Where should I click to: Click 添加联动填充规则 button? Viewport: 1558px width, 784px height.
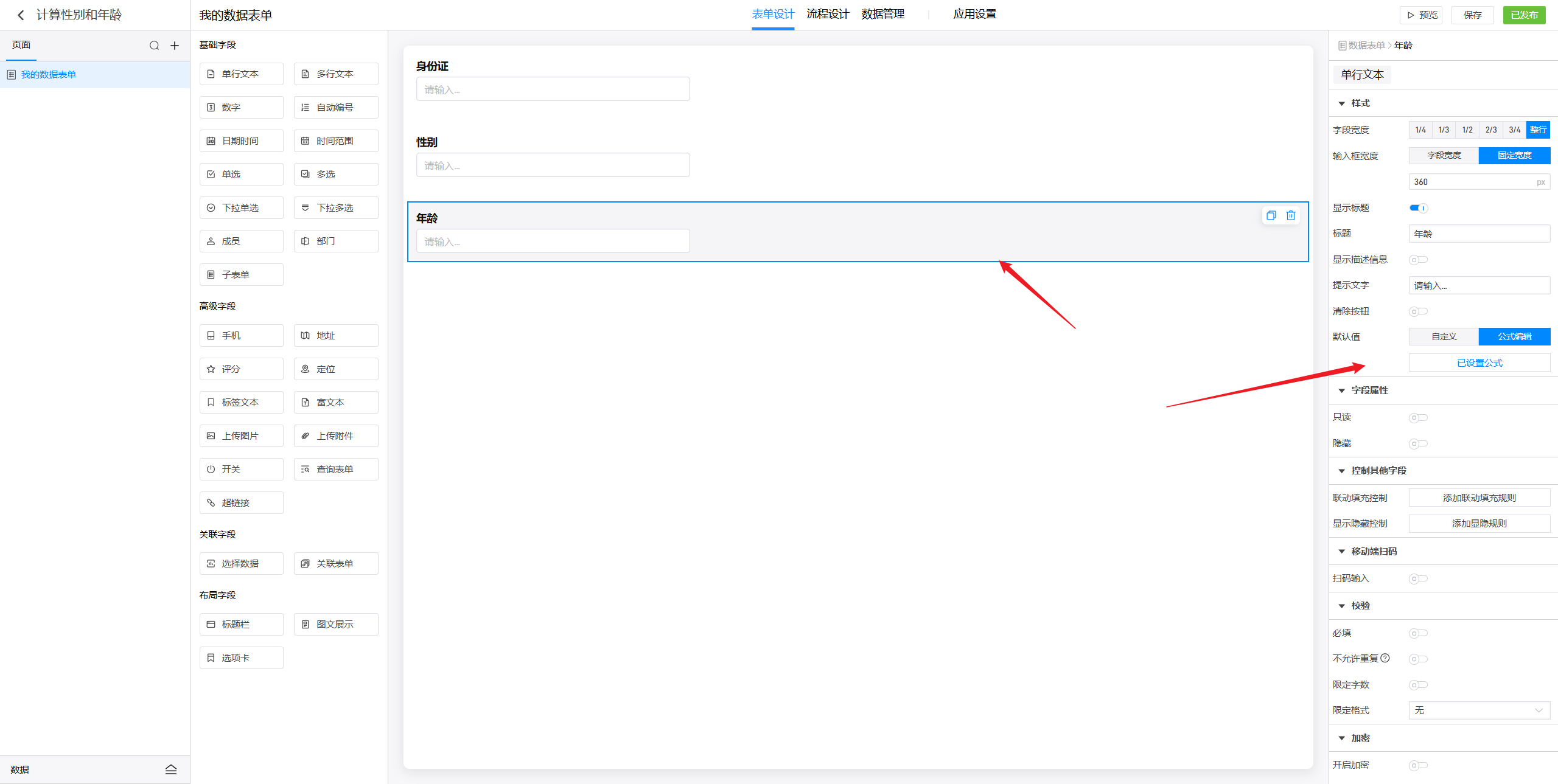[1479, 498]
